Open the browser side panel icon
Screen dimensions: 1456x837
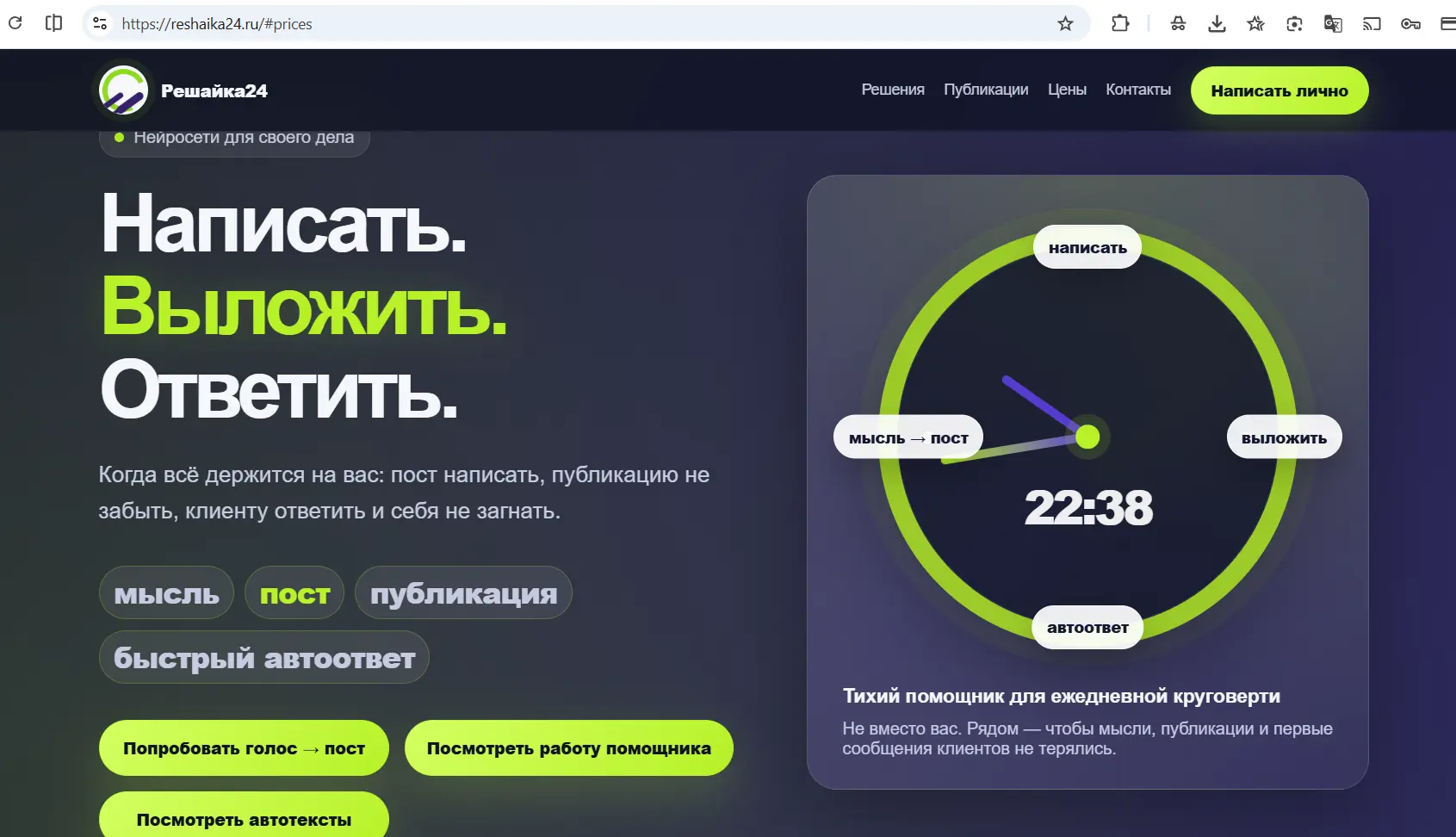coord(53,23)
